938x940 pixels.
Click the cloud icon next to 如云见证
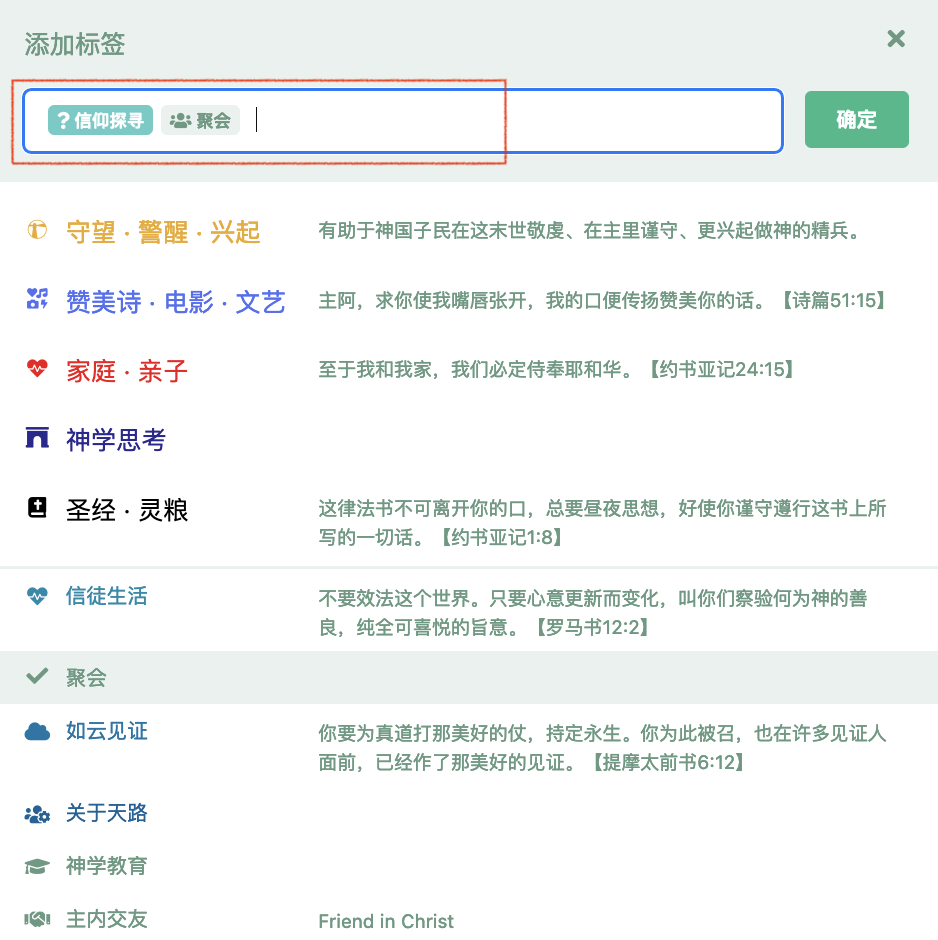click(37, 731)
